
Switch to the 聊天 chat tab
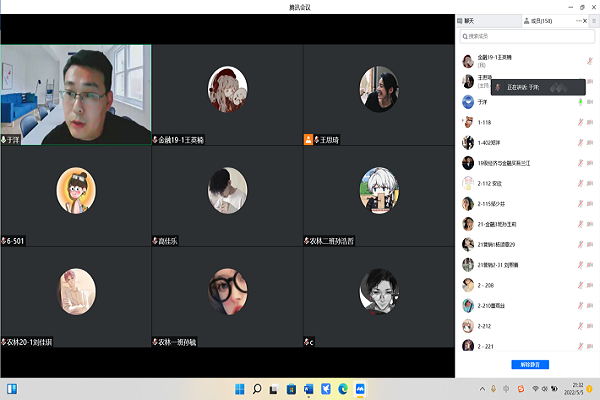[468, 20]
